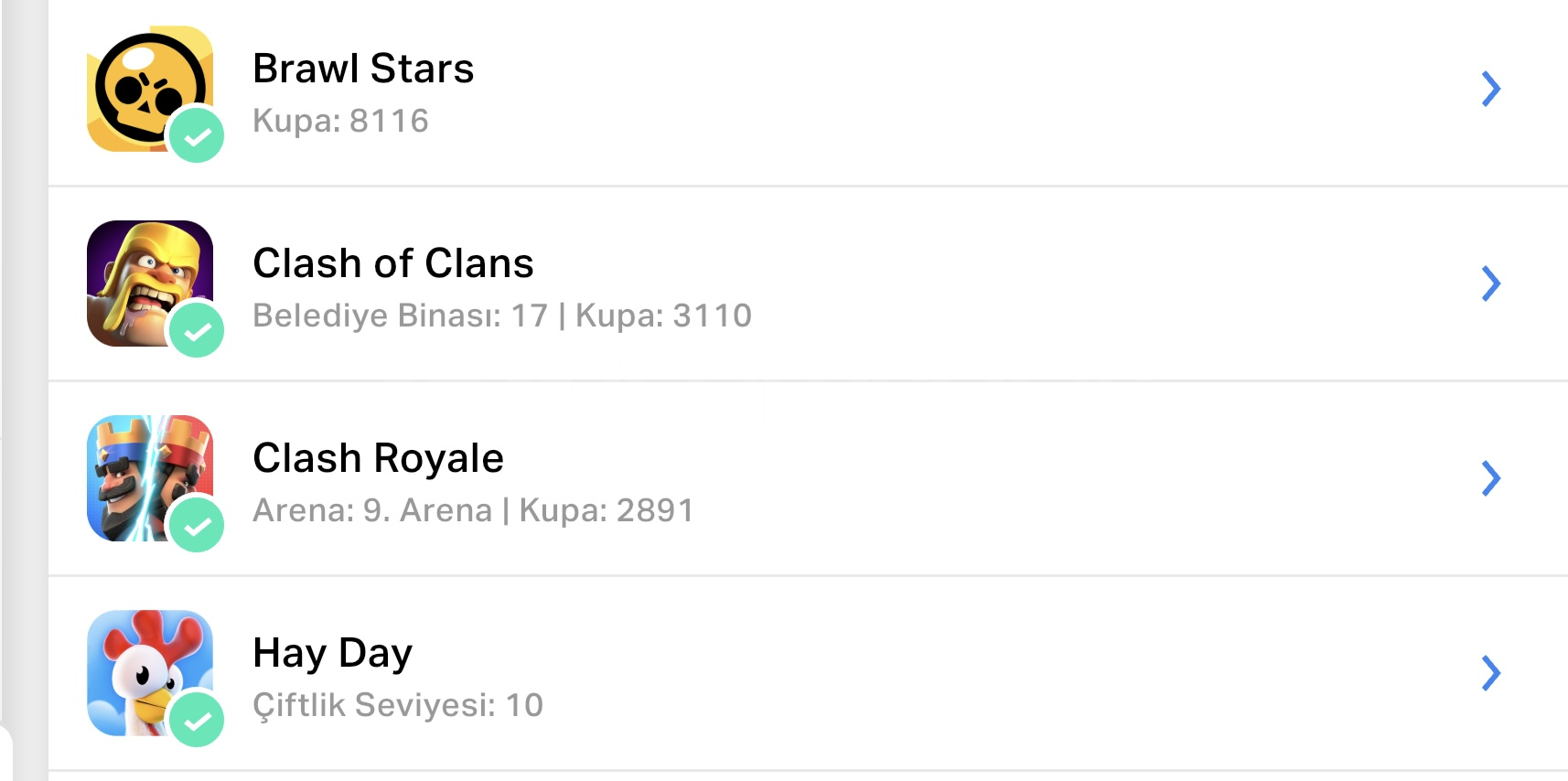Expand the Clash Royale row chevron
This screenshot has height=781, width=1568.
coord(1491,478)
